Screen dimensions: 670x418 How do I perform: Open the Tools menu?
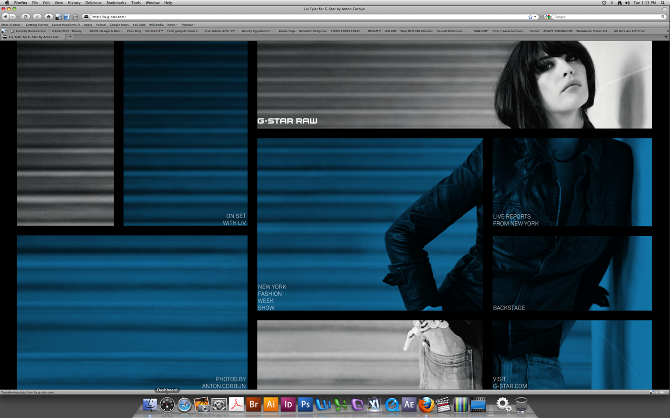pyautogui.click(x=136, y=3)
